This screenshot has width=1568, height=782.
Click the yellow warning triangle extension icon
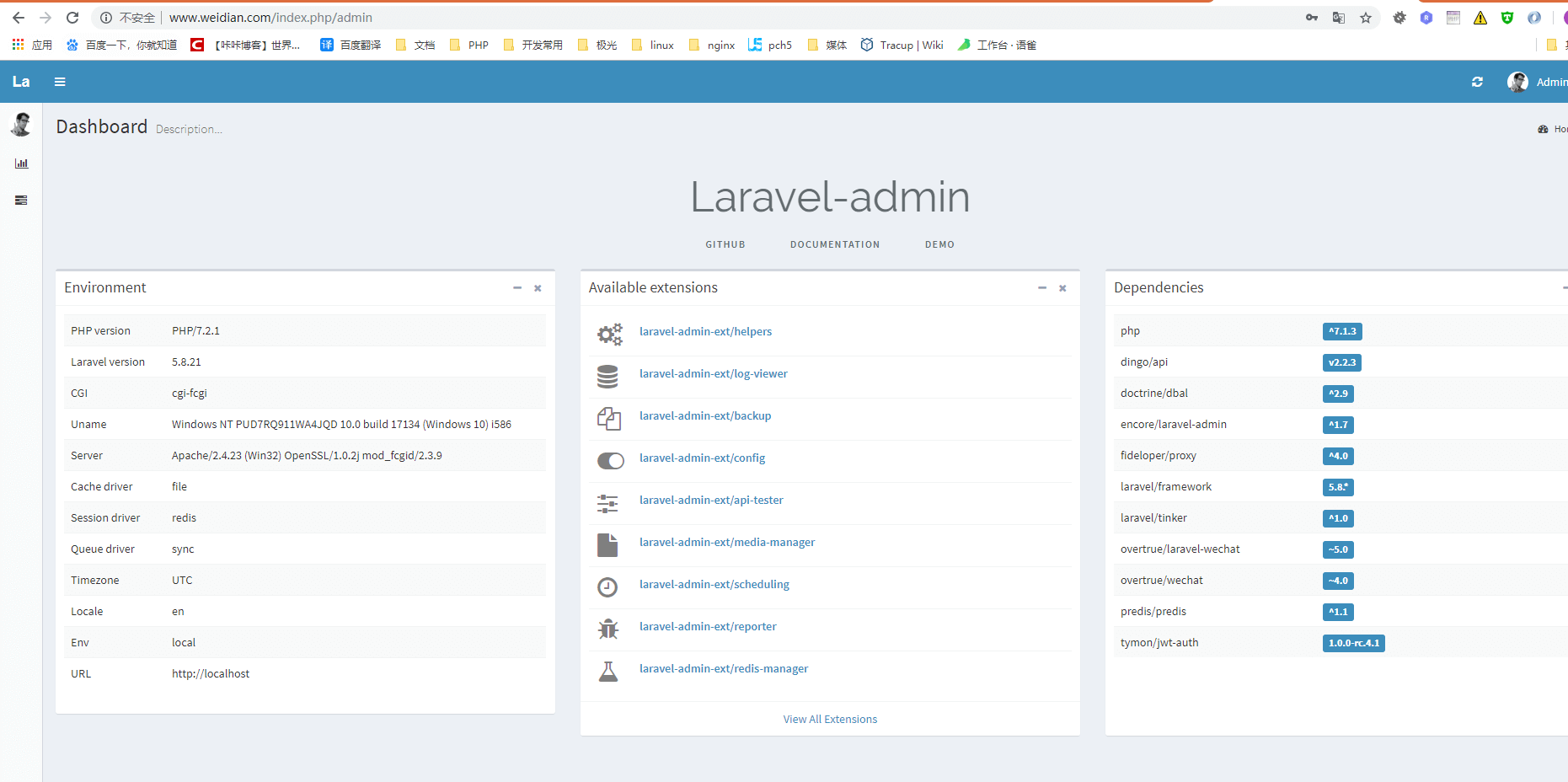coord(1480,18)
